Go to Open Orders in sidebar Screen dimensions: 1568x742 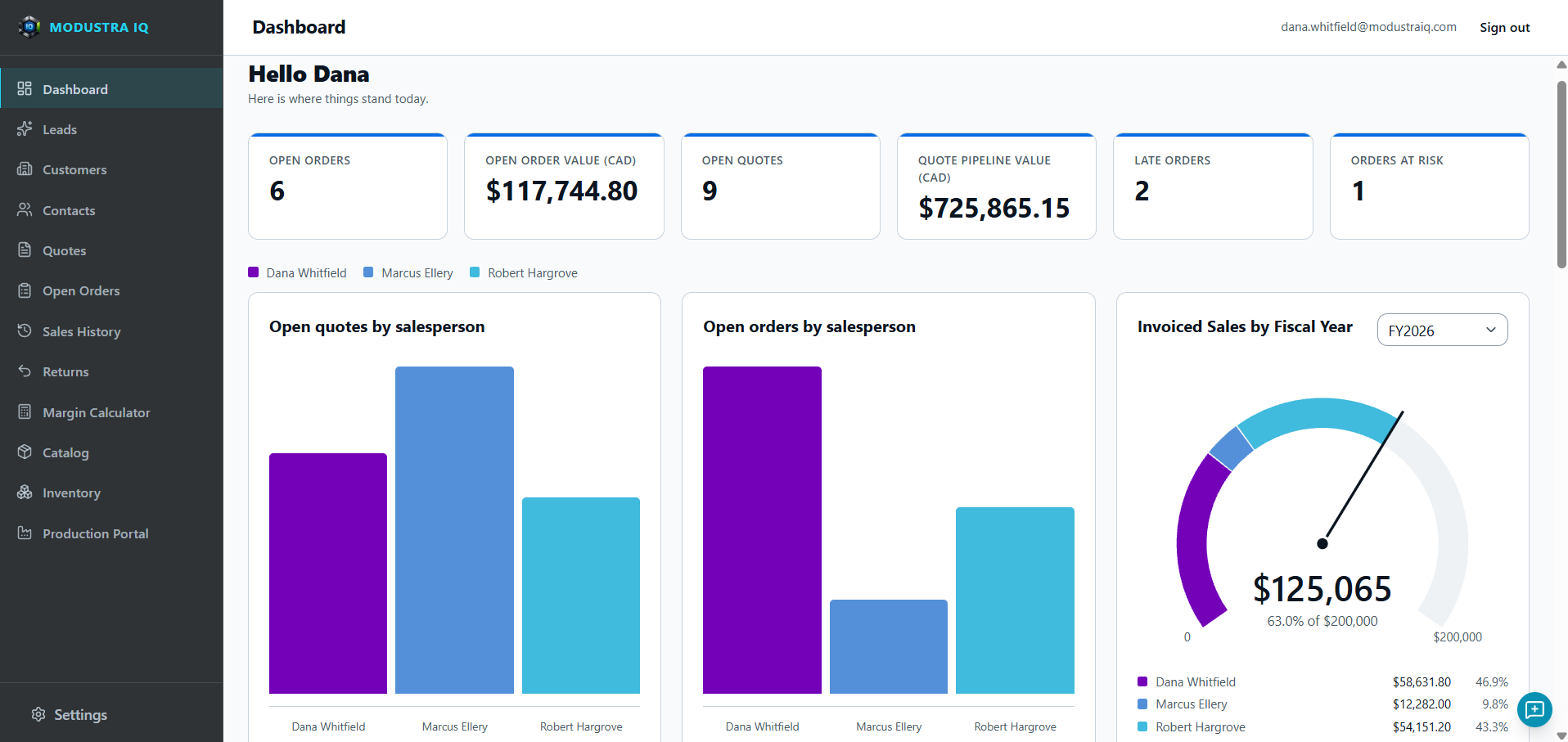point(111,290)
